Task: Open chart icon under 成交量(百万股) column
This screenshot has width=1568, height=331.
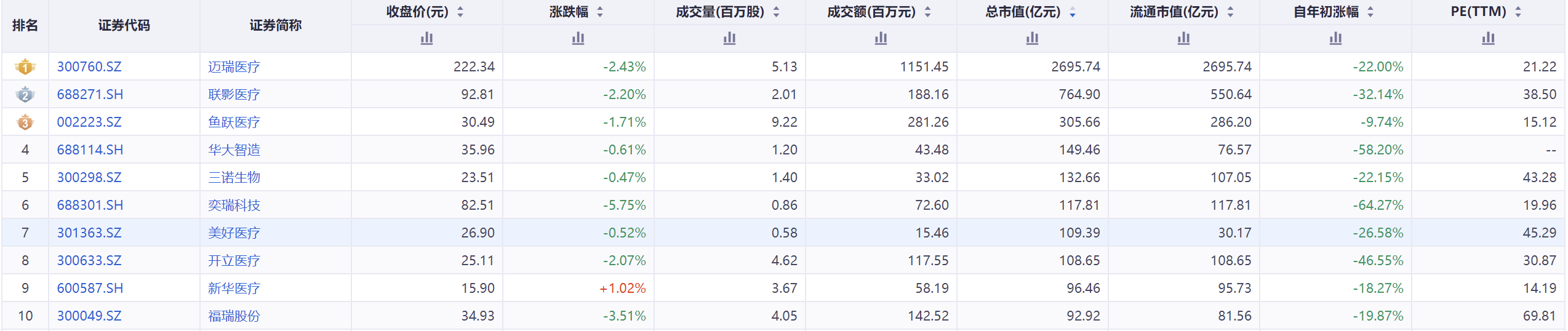Action: click(729, 38)
